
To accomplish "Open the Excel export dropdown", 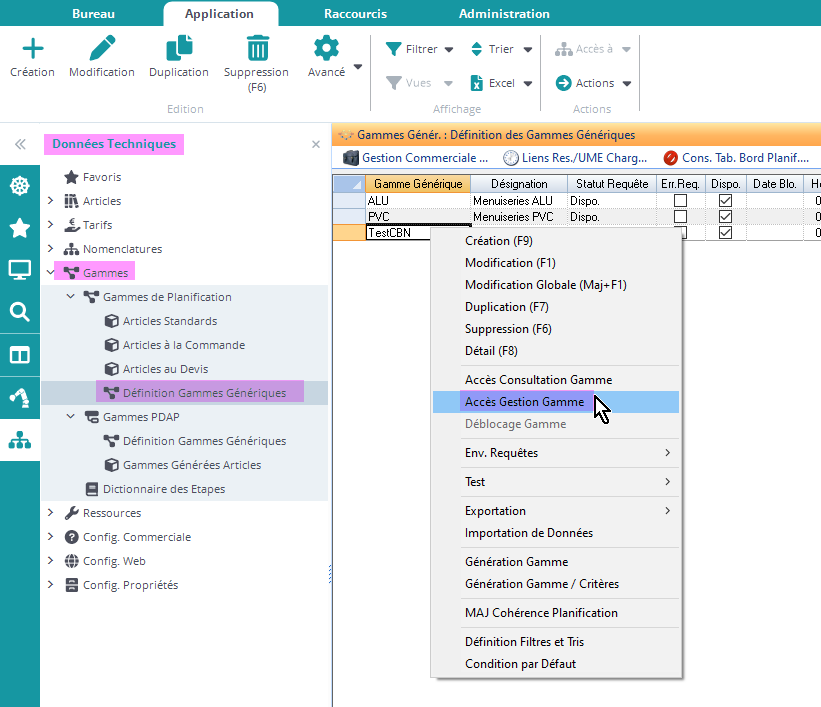I will pos(527,84).
